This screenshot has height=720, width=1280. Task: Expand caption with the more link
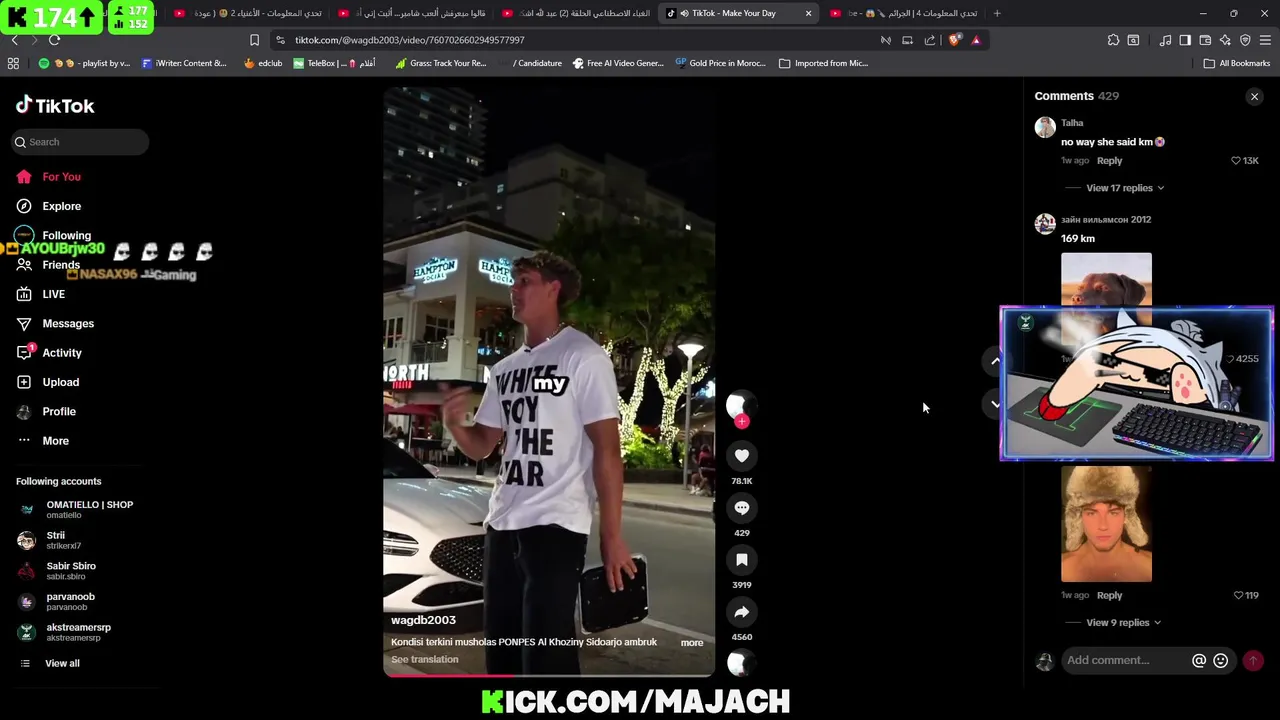coord(692,643)
